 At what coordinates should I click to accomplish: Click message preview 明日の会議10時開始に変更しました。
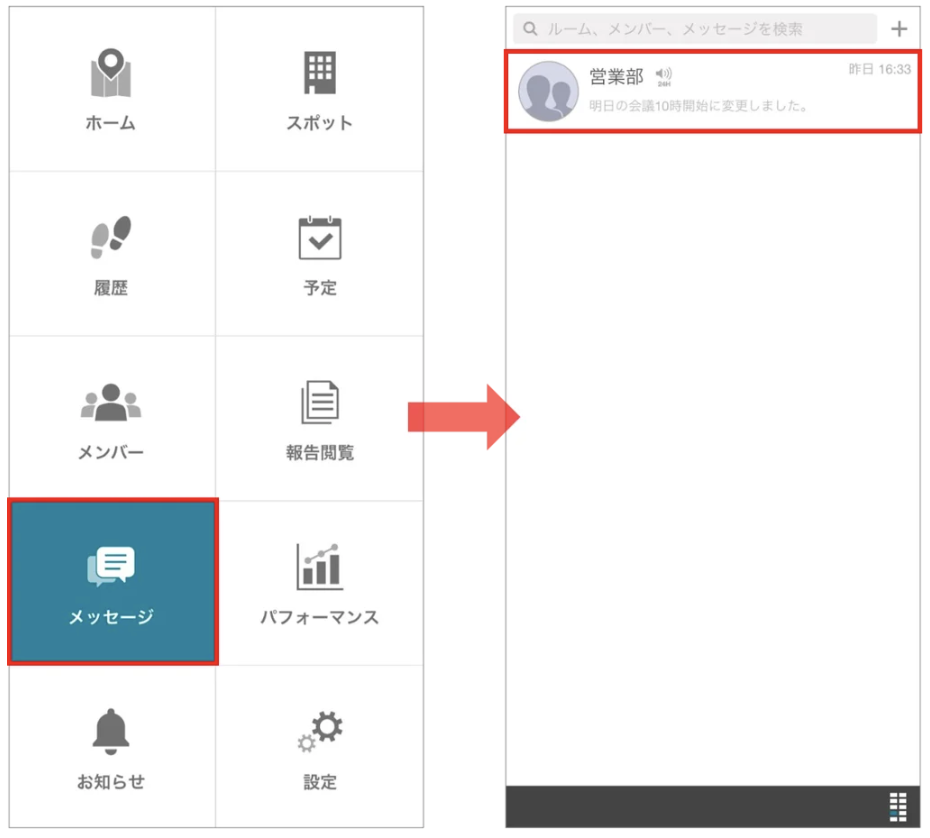(699, 106)
